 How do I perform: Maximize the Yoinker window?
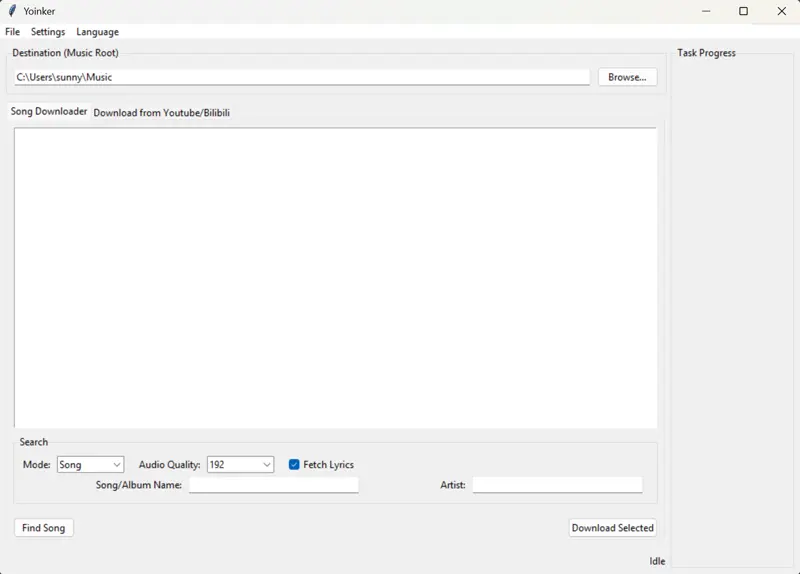click(x=743, y=11)
